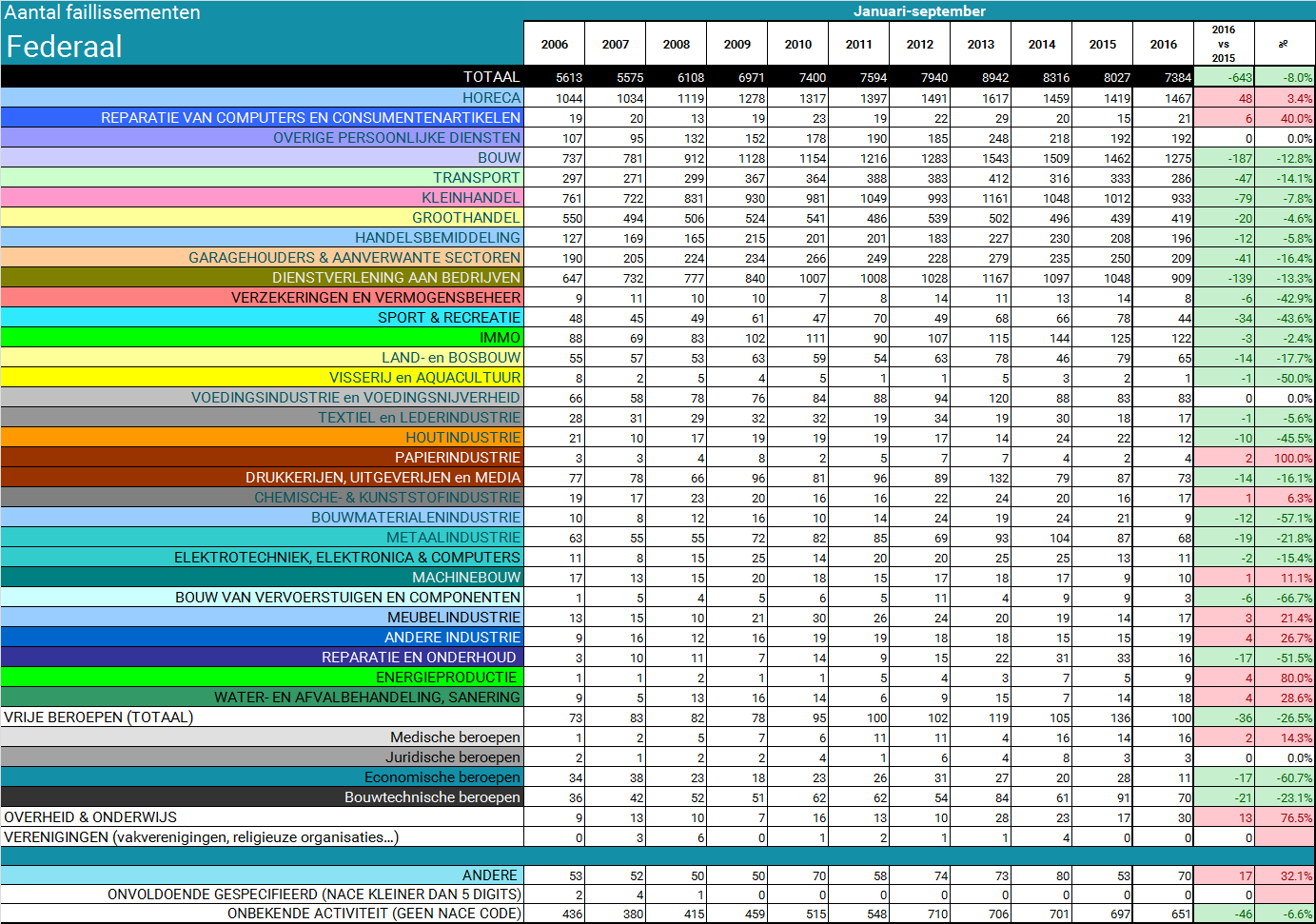The width and height of the screenshot is (1316, 924).
Task: Click 'Bouwtechnische beroepen' row label
Action: point(432,796)
